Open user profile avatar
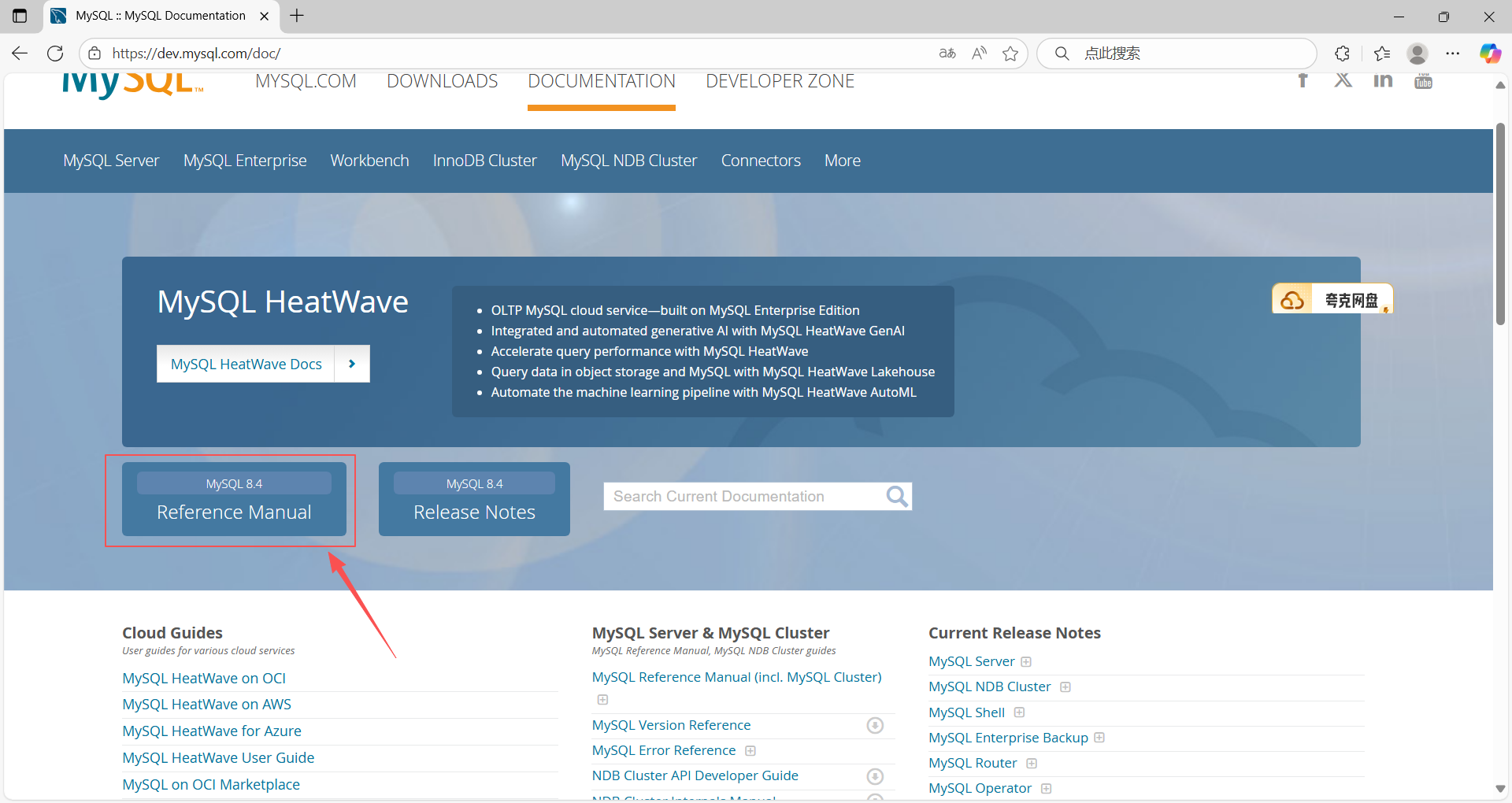This screenshot has width=1512, height=803. (x=1417, y=54)
